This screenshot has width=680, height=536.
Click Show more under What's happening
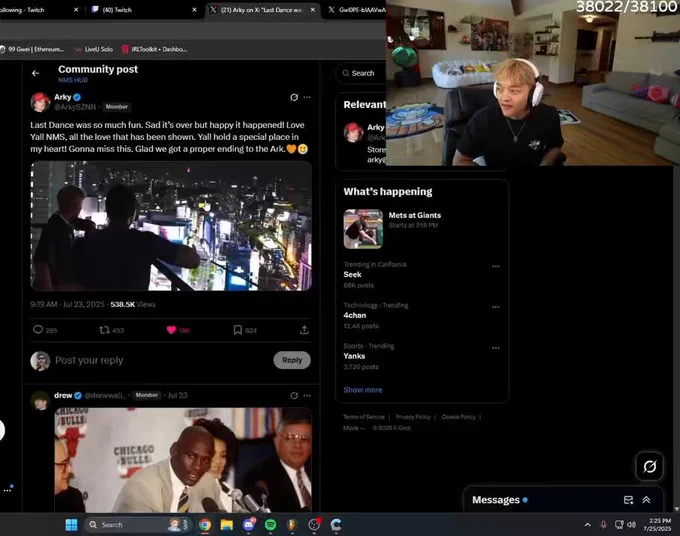point(363,390)
